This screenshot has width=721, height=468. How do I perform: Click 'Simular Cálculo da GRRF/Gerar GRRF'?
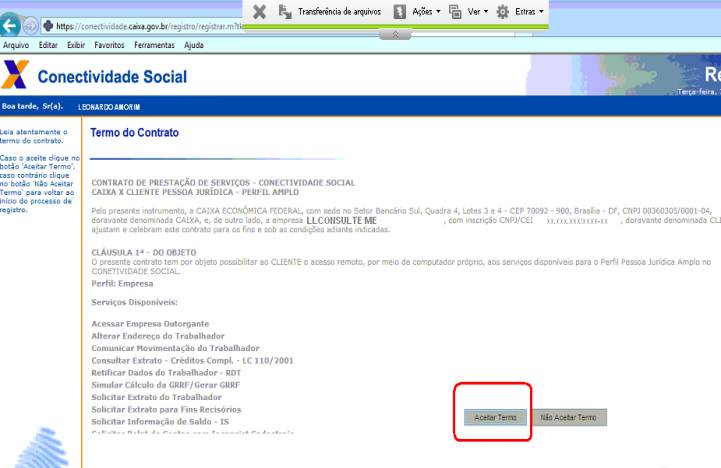166,385
